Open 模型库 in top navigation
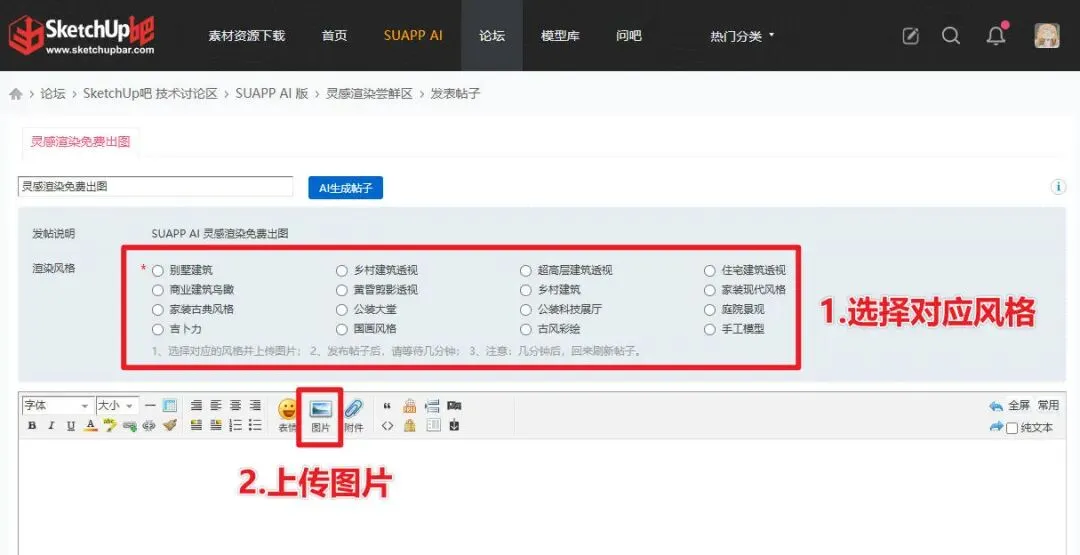1080x555 pixels. (x=562, y=36)
